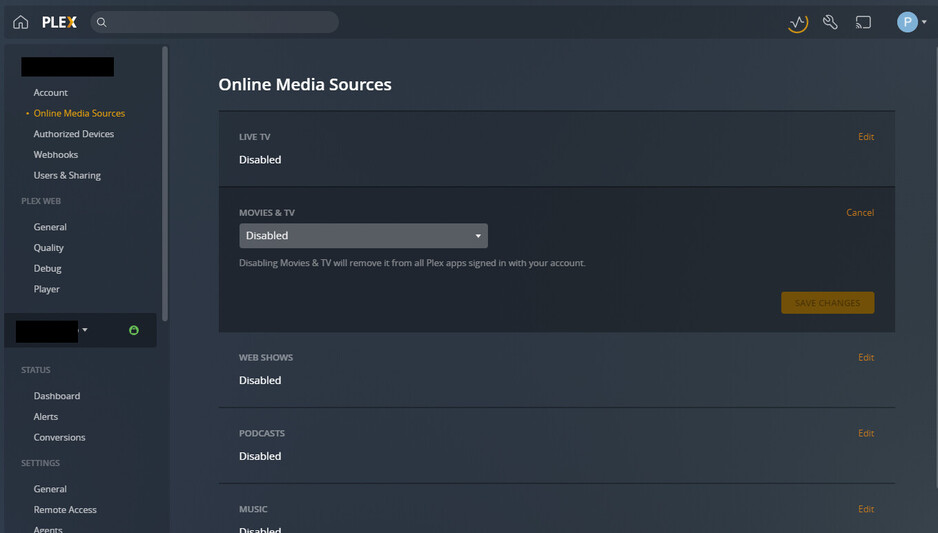This screenshot has height=533, width=938.
Task: Click Edit for Live TV
Action: pos(866,137)
